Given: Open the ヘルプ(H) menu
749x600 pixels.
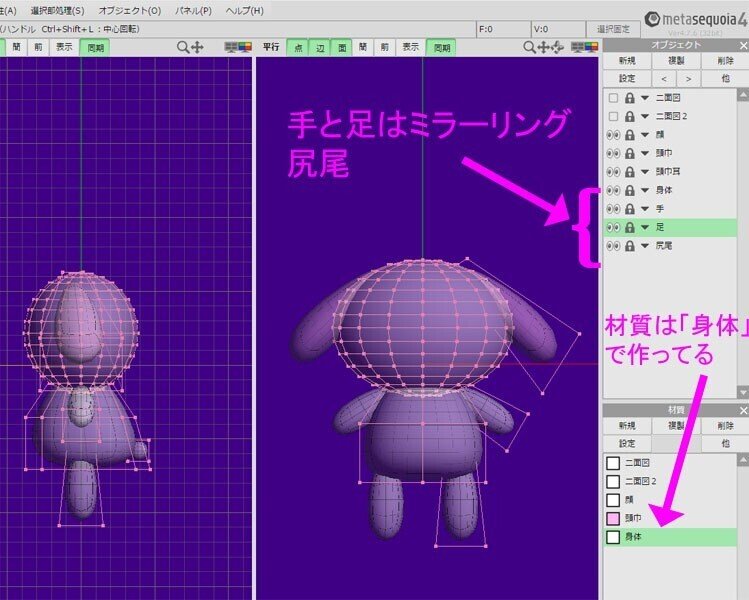Looking at the screenshot, I should 245,11.
